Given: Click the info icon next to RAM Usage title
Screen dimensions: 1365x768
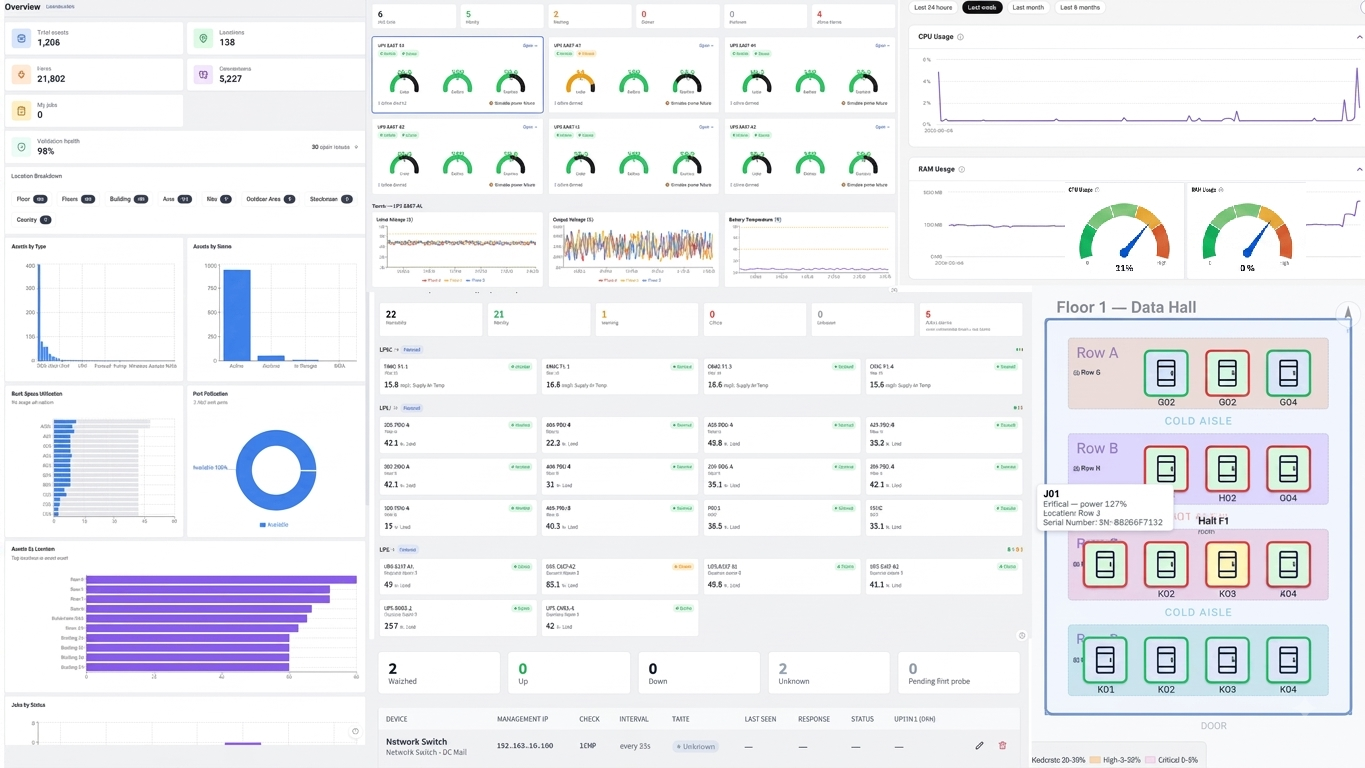Looking at the screenshot, I should pyautogui.click(x=962, y=169).
